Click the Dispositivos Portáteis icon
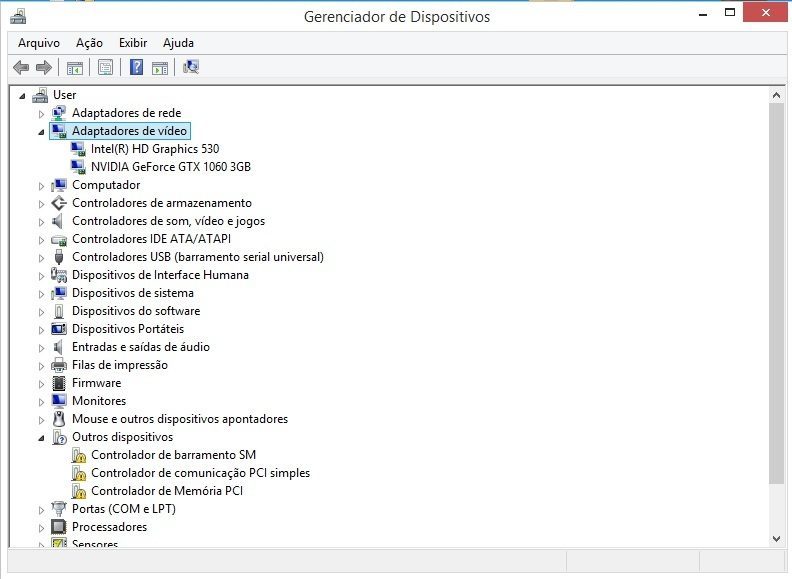Image resolution: width=792 pixels, height=579 pixels. point(59,329)
